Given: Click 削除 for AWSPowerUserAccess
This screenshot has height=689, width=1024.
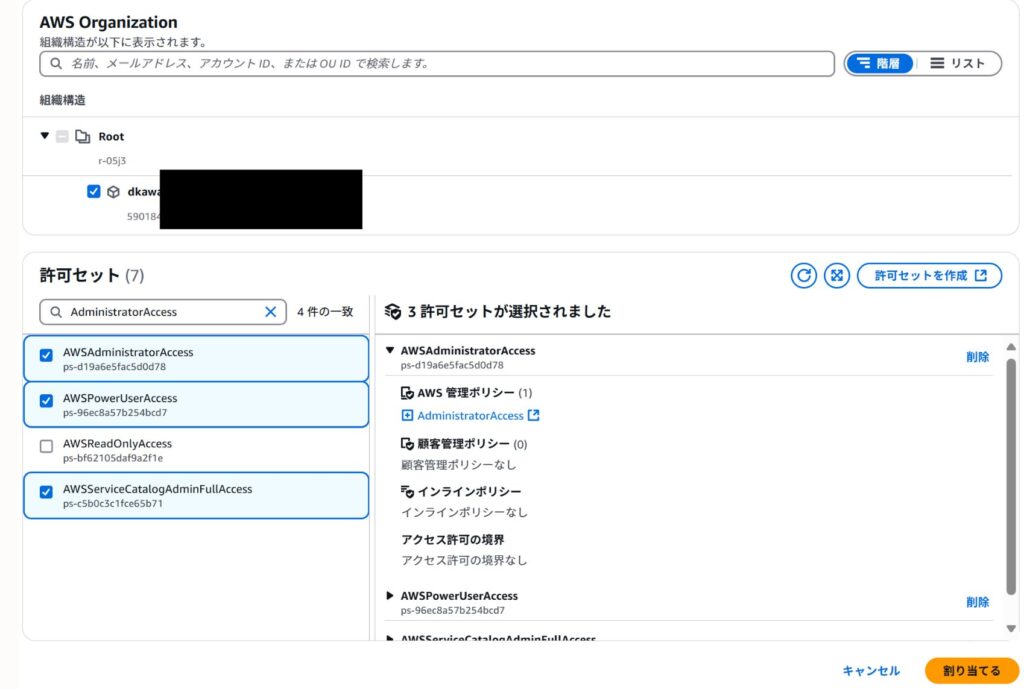Looking at the screenshot, I should point(977,602).
